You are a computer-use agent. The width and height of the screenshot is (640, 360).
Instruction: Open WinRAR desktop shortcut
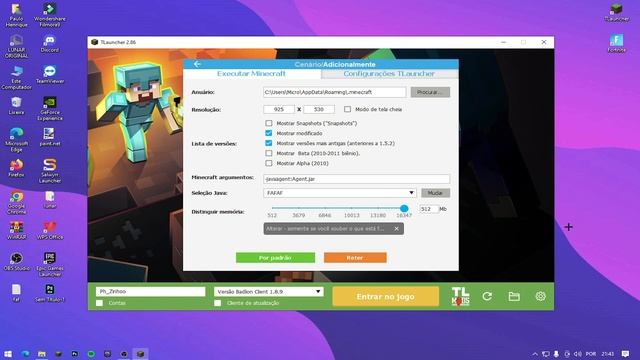(16, 230)
